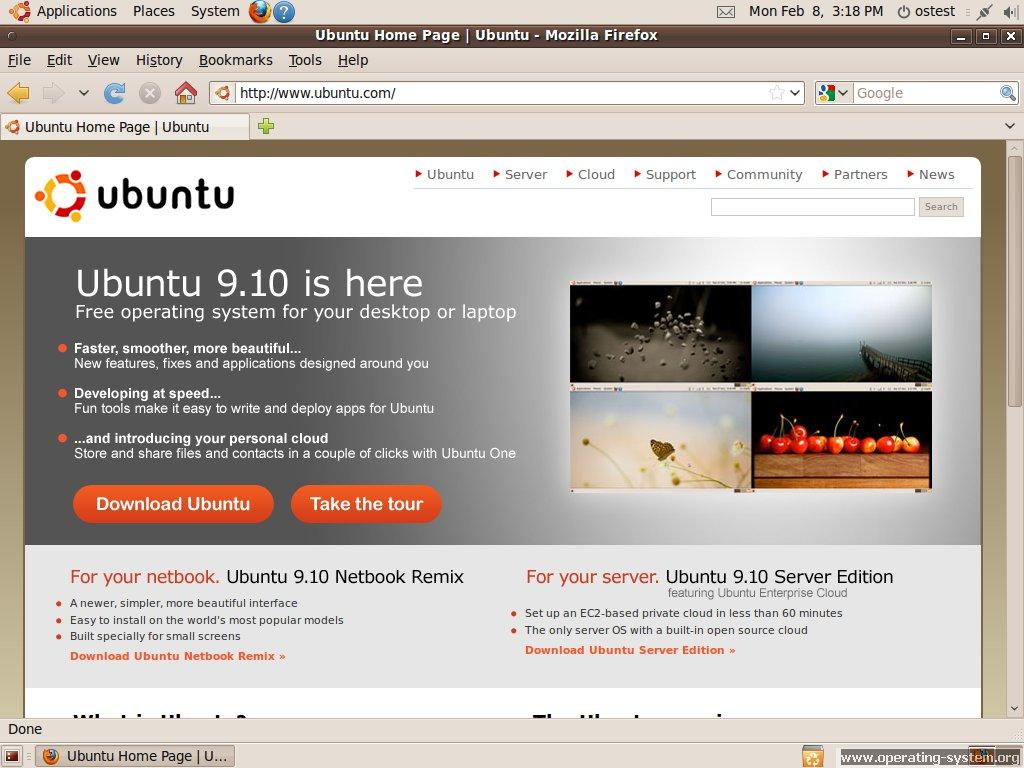
Task: Click the Take the tour button
Action: coord(366,504)
